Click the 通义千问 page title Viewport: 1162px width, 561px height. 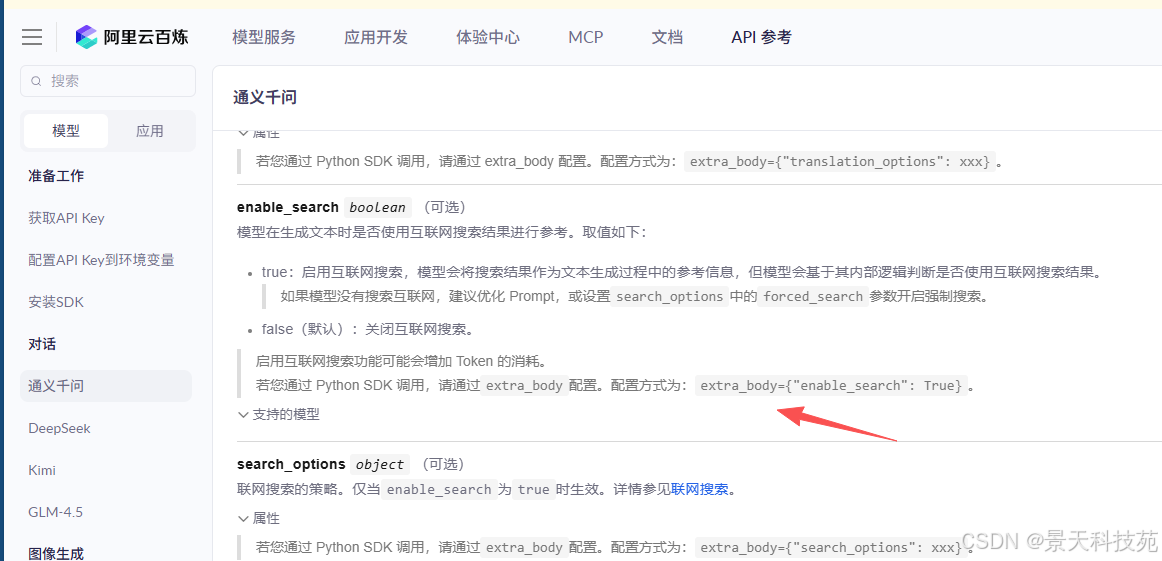point(265,97)
